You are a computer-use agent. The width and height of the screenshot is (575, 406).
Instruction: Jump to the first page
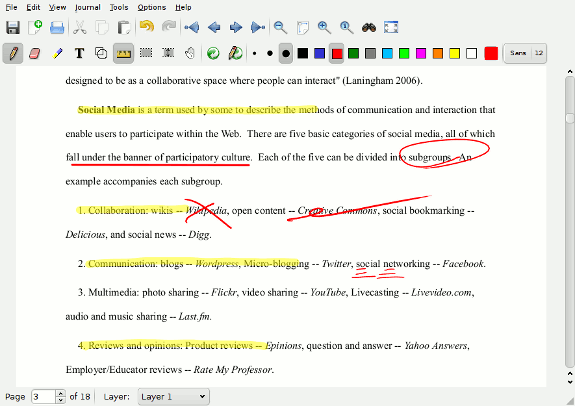(x=191, y=27)
